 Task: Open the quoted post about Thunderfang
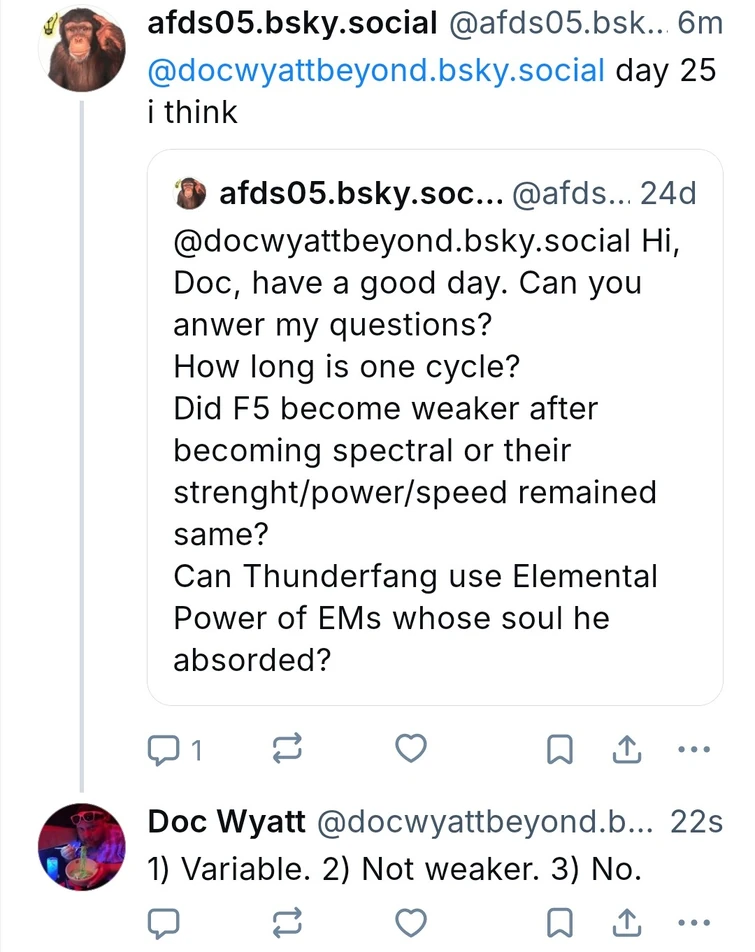(434, 450)
